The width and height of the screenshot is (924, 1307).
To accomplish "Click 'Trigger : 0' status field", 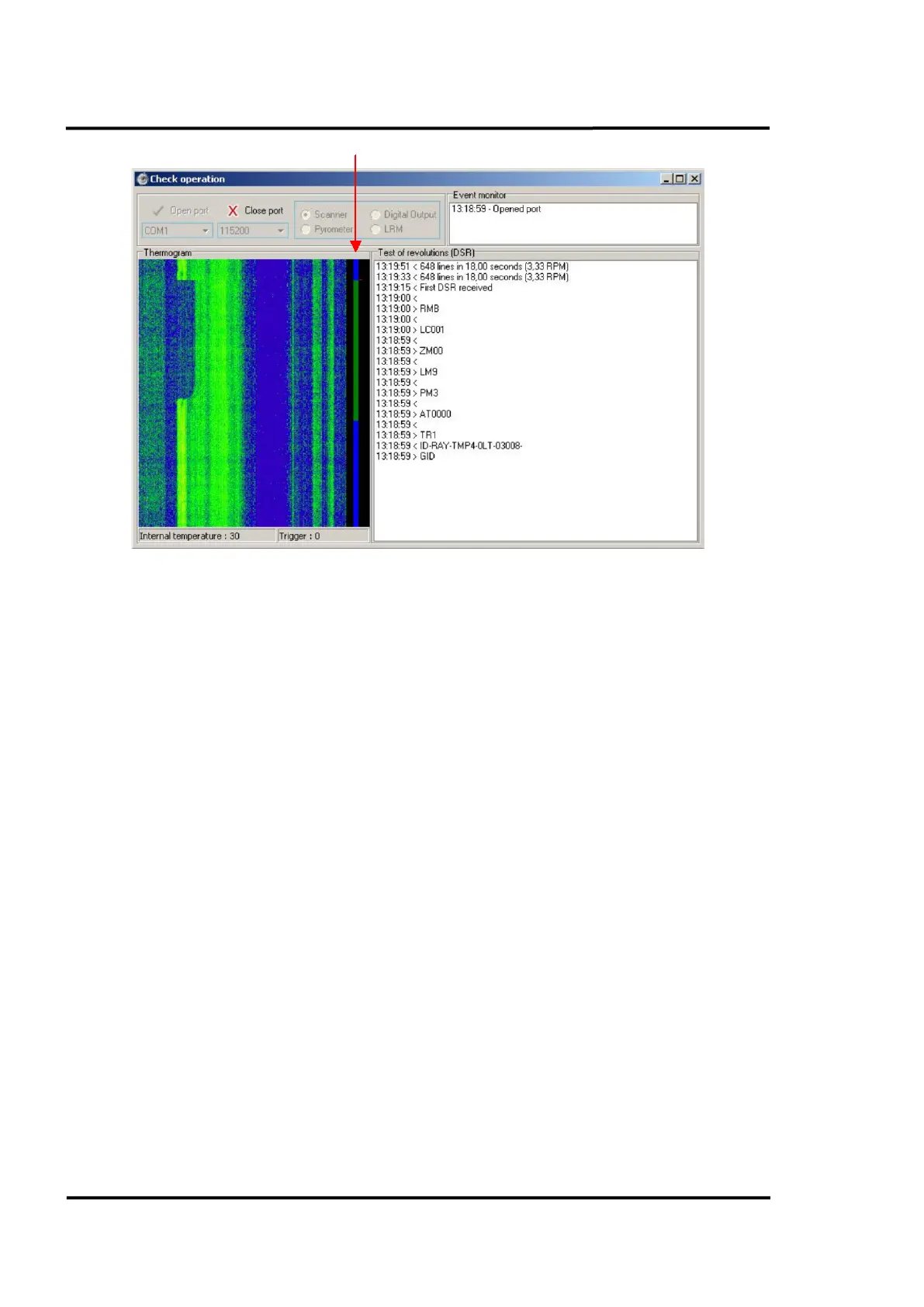I will [x=324, y=536].
